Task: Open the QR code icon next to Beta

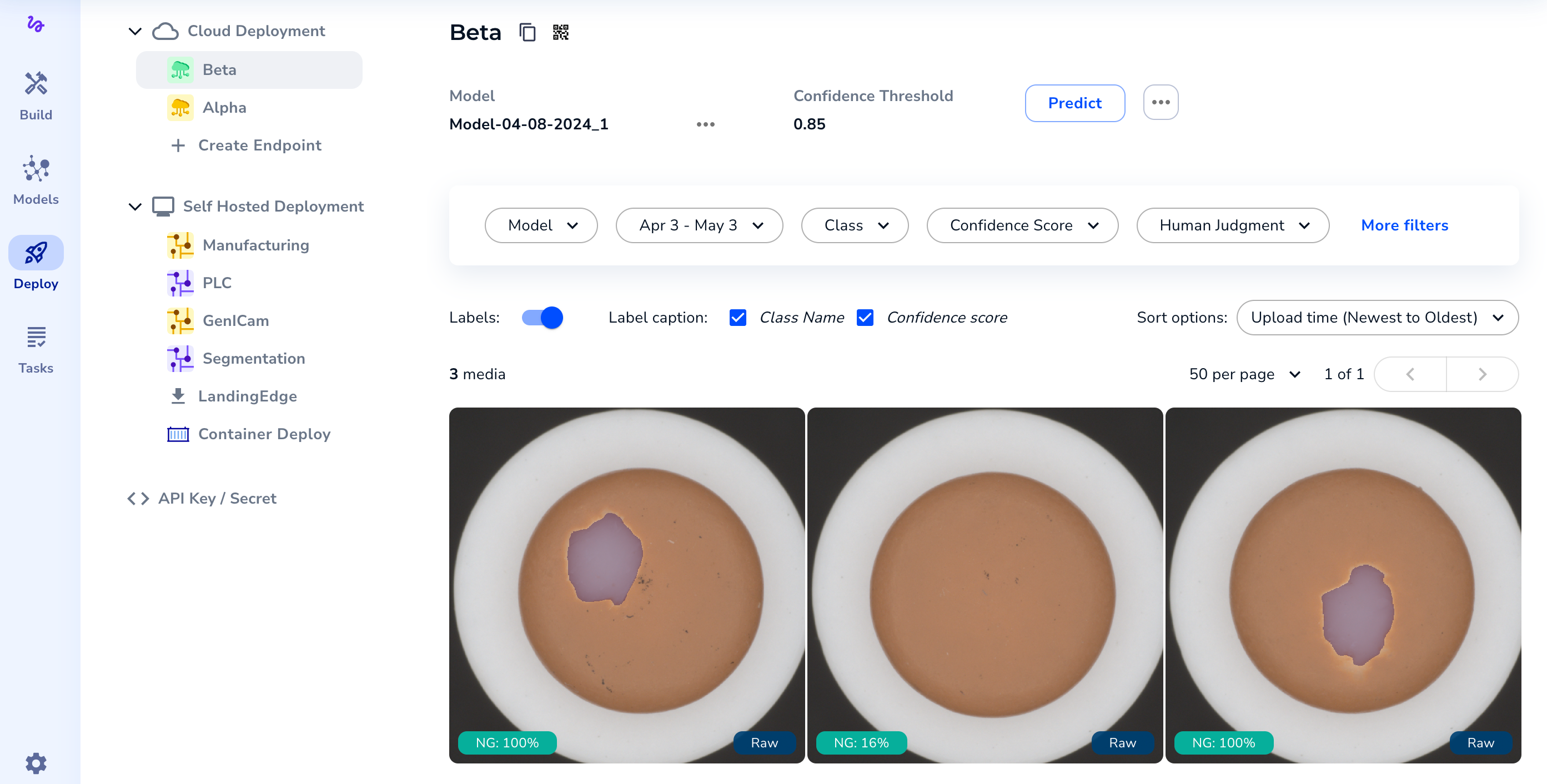Action: [560, 32]
